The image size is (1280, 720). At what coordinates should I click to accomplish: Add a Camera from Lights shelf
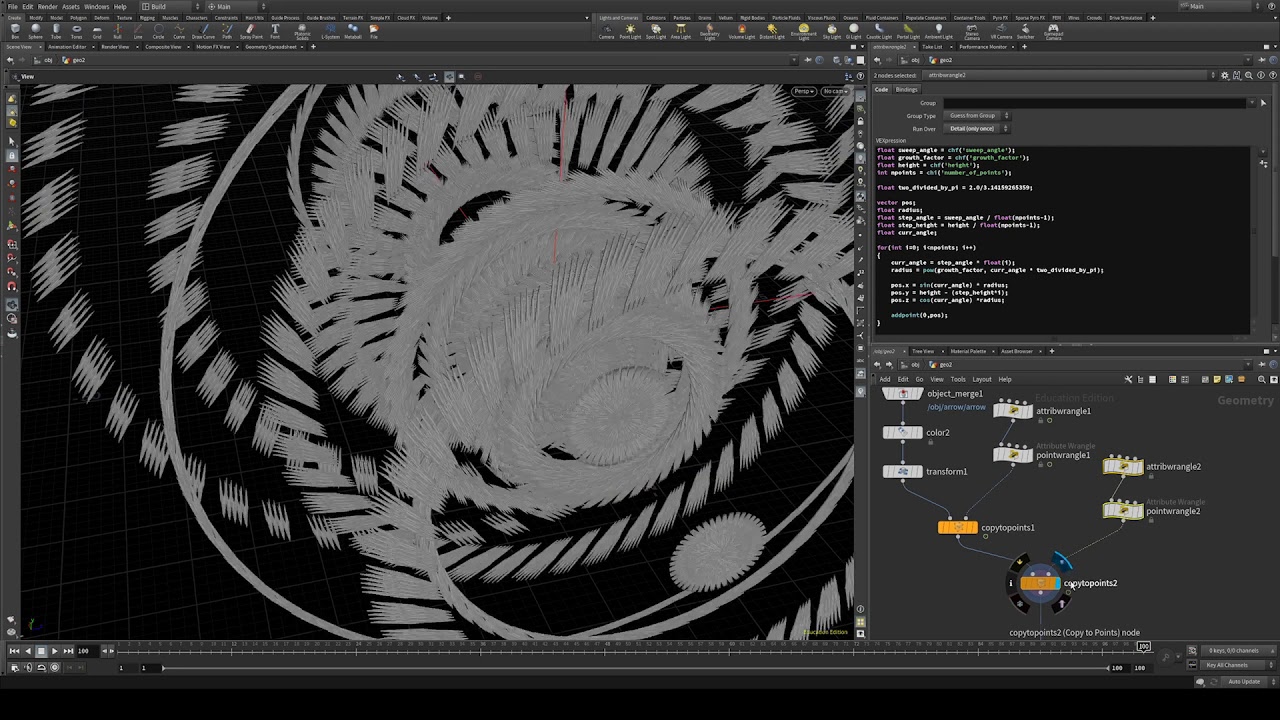(x=606, y=31)
